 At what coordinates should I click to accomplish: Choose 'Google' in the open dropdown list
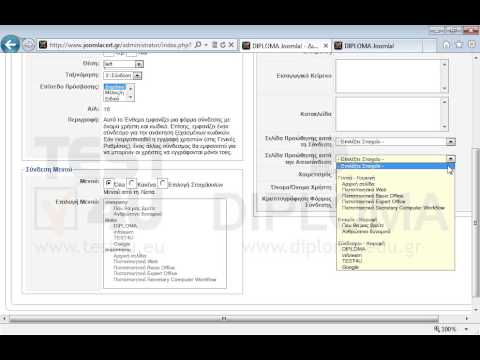pos(350,267)
